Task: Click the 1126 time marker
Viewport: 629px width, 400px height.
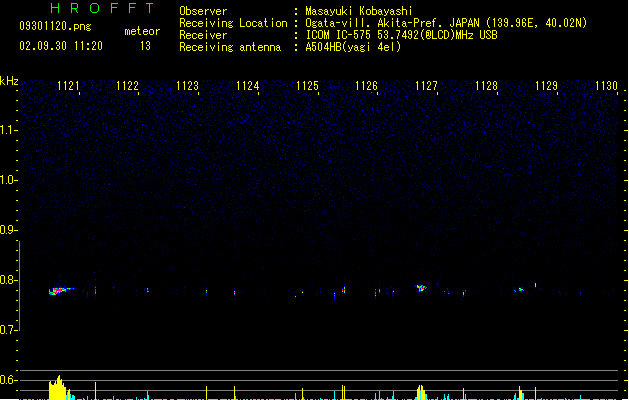Action: pos(367,86)
